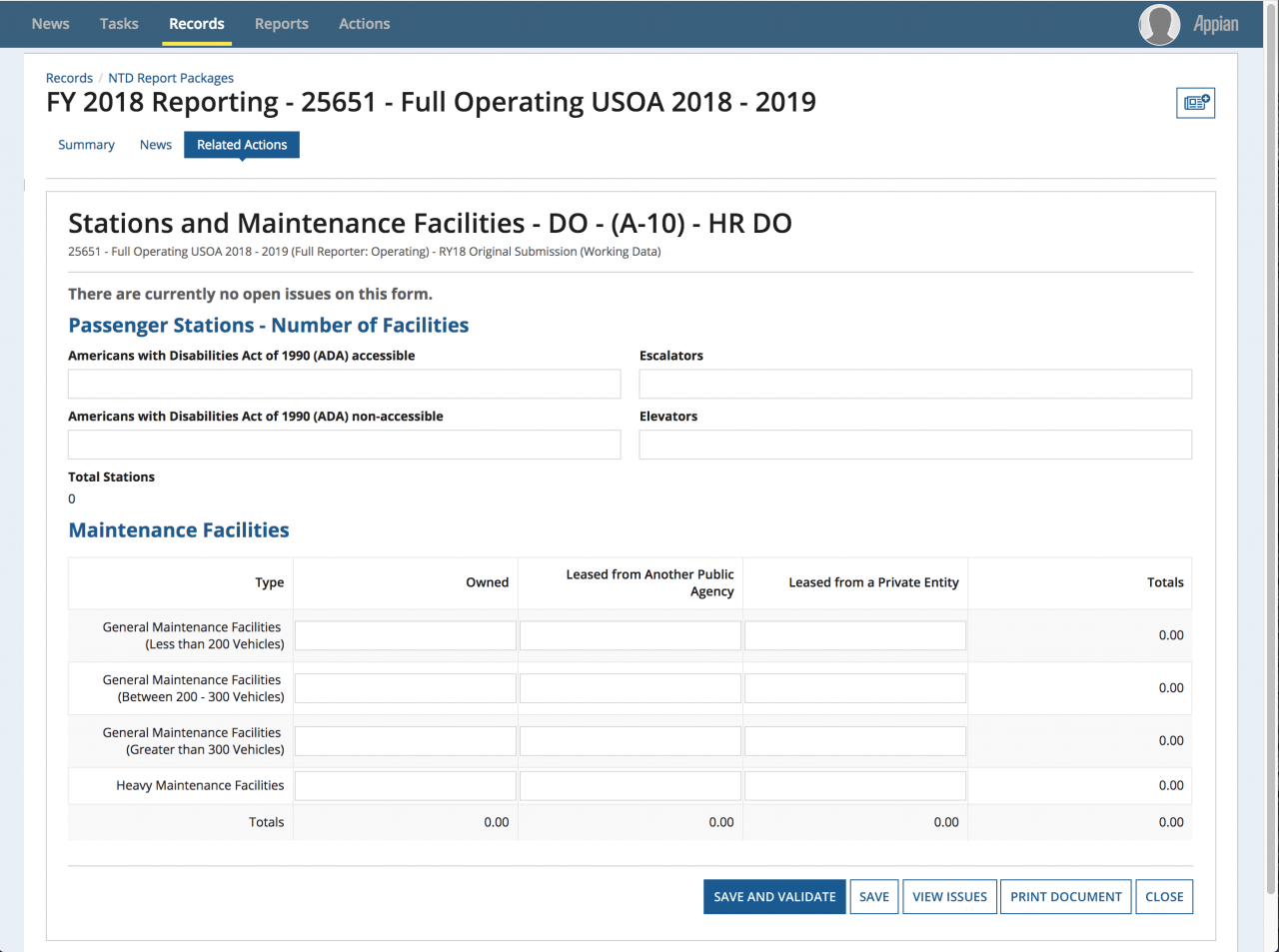
Task: Follow the NTD Report Packages breadcrumb
Action: tap(171, 78)
